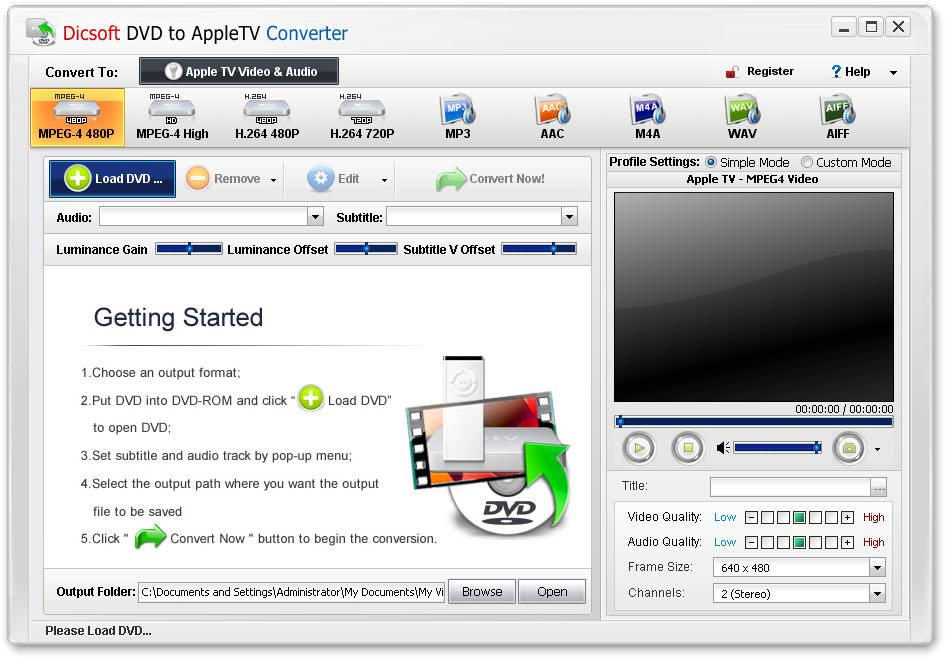
Task: Open the snapshot options dropdown arrow
Action: pos(878,450)
